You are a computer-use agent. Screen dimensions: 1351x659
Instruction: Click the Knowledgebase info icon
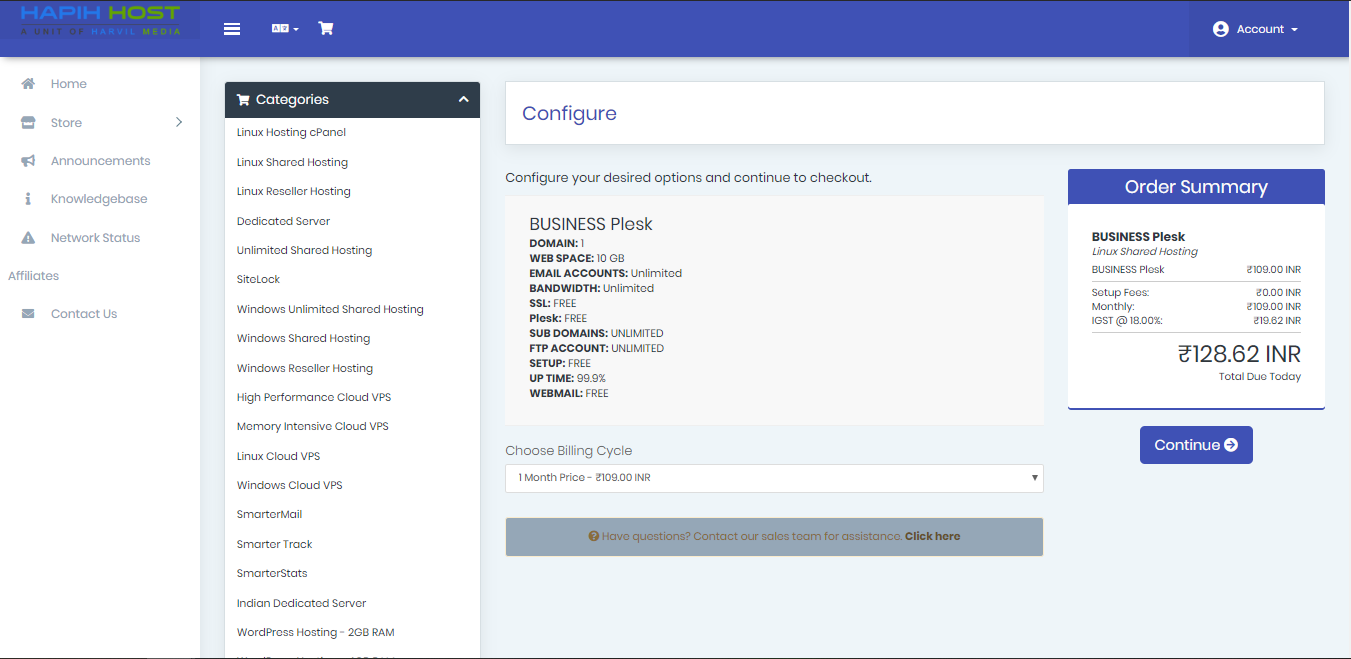point(29,199)
